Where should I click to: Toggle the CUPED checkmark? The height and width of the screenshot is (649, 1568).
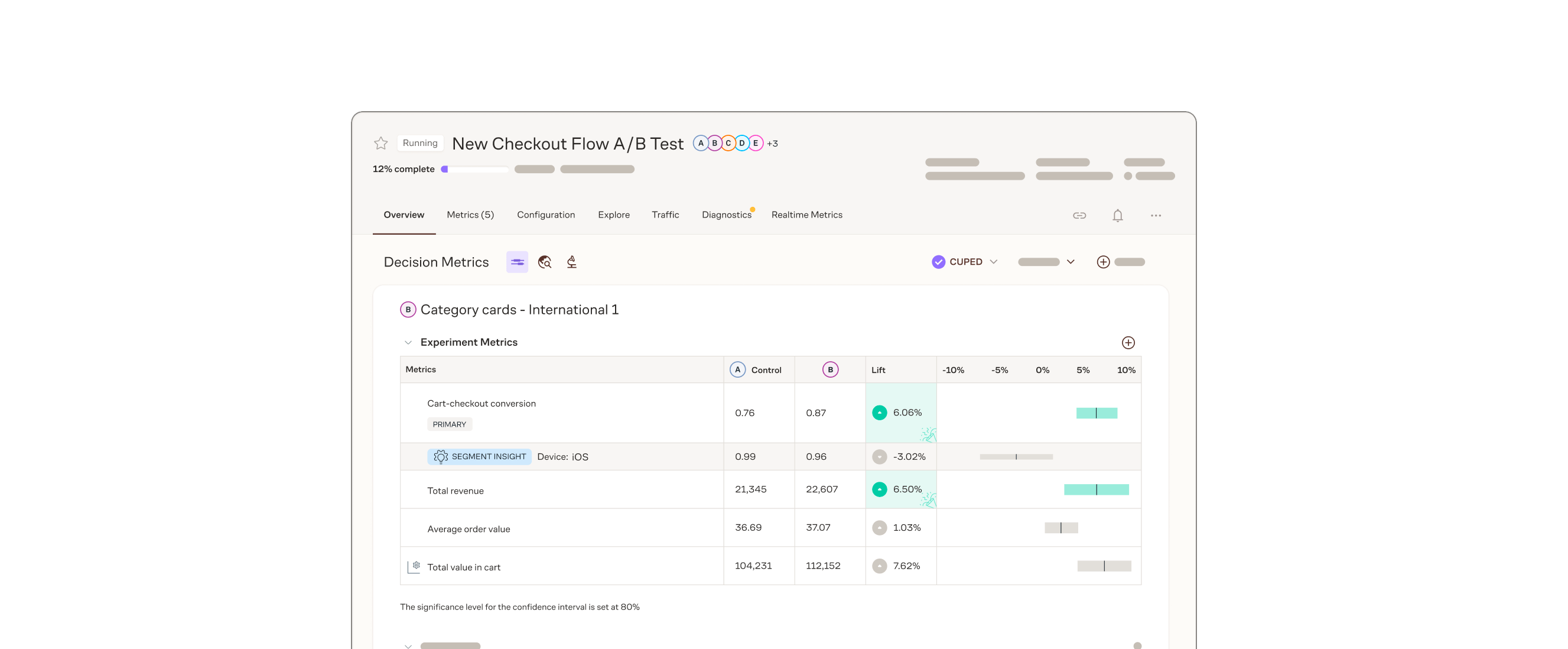(x=938, y=262)
